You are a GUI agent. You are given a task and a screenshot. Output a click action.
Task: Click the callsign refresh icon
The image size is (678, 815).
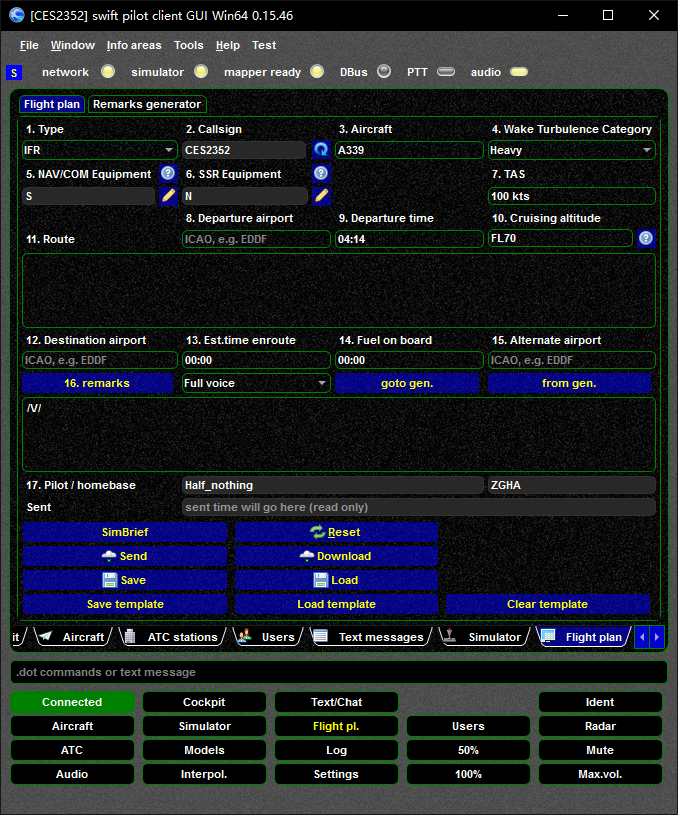(x=320, y=150)
